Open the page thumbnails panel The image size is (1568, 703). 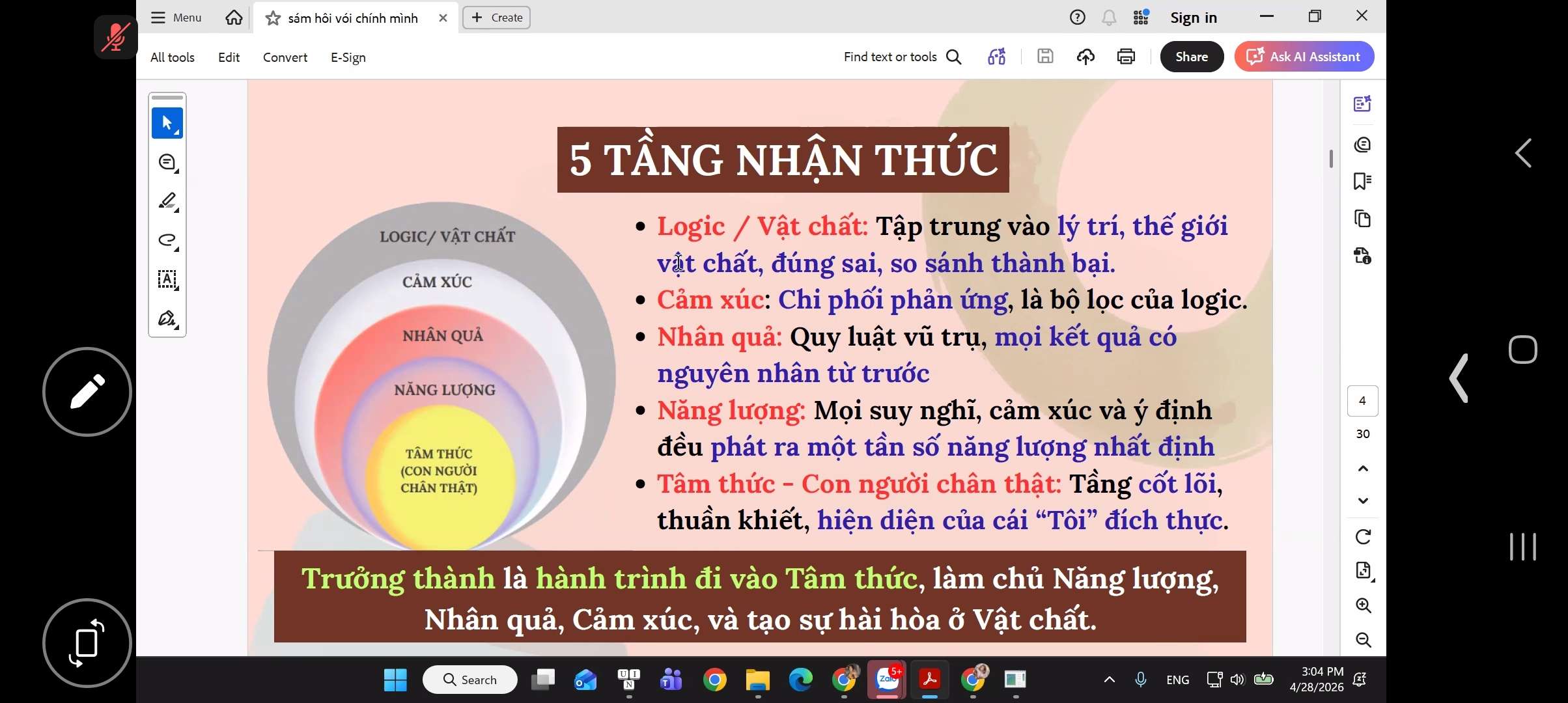point(1362,219)
